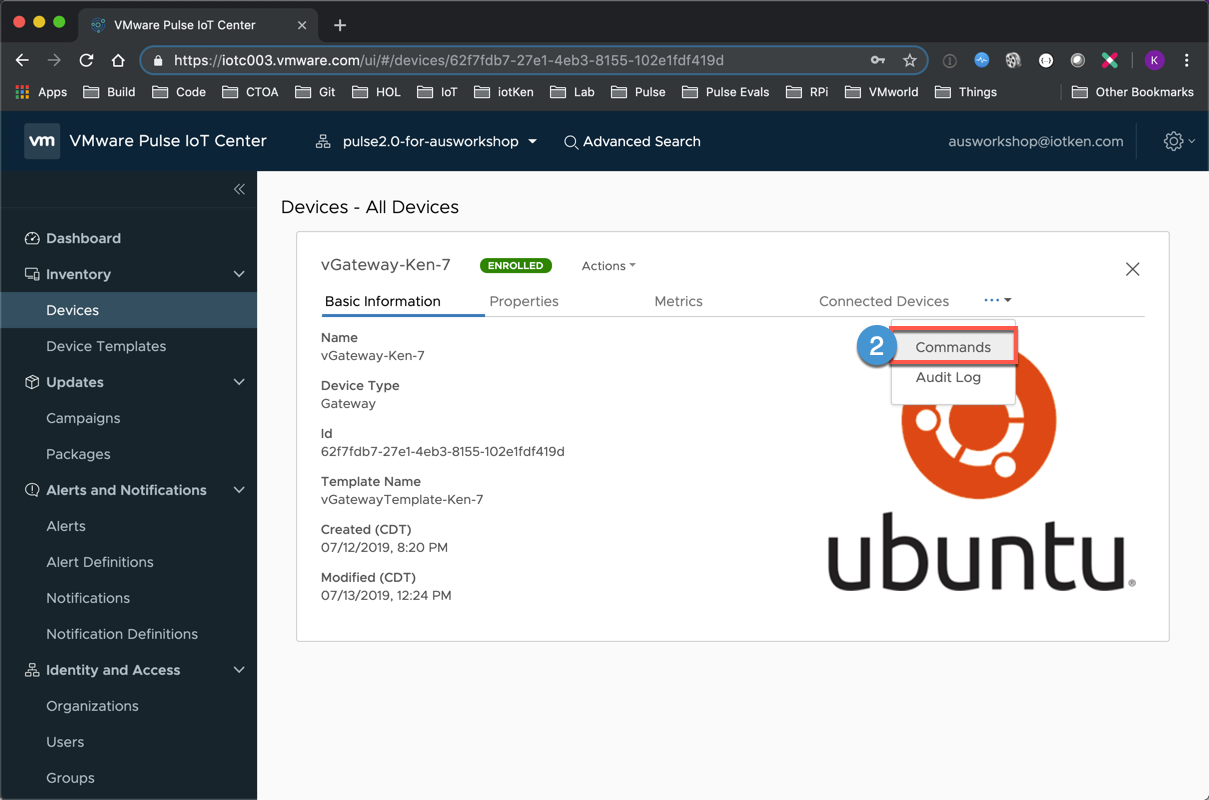Switch to the Metrics tab
Image resolution: width=1209 pixels, height=800 pixels.
(x=678, y=301)
